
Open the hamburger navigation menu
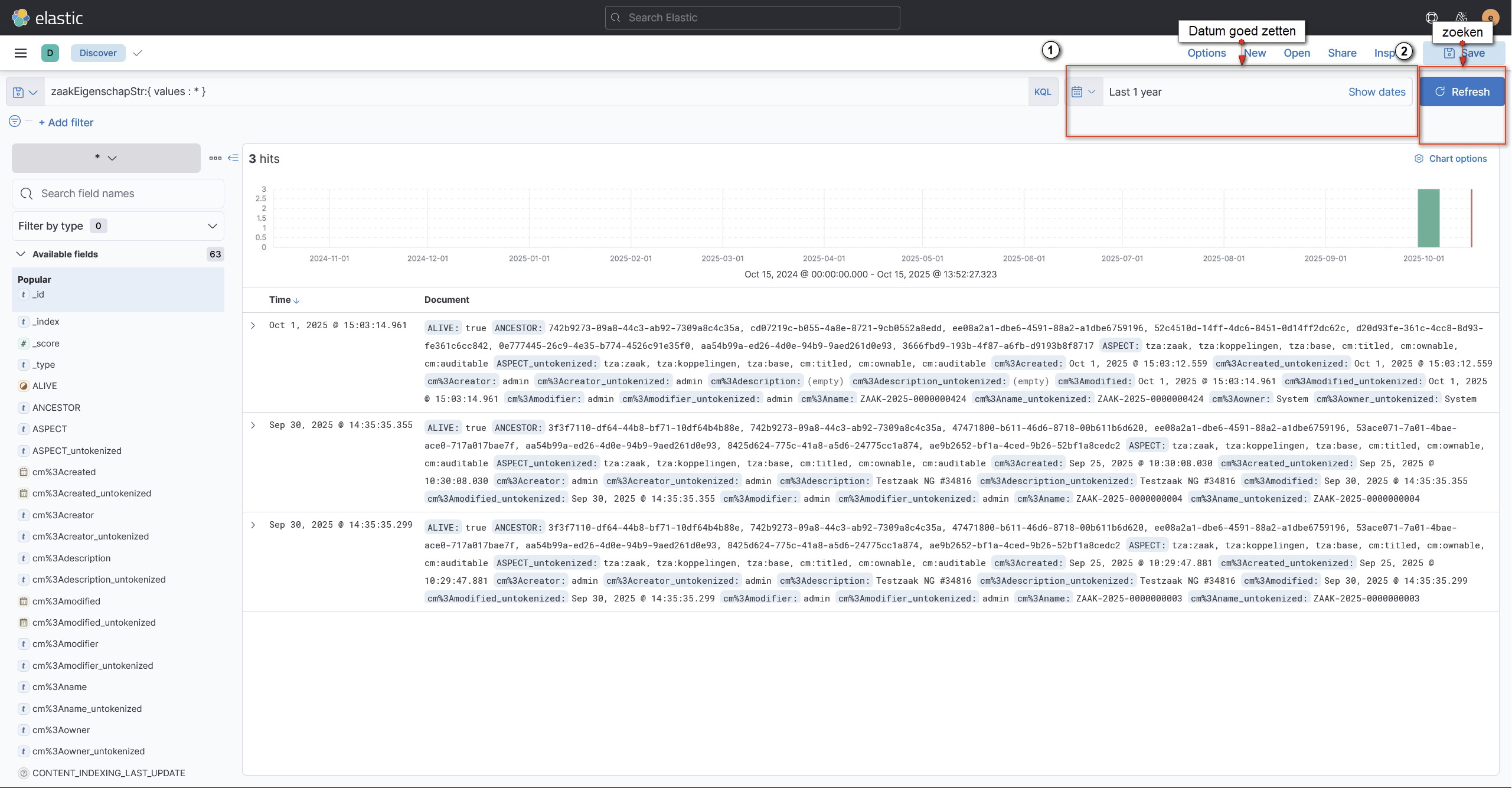pyautogui.click(x=21, y=53)
